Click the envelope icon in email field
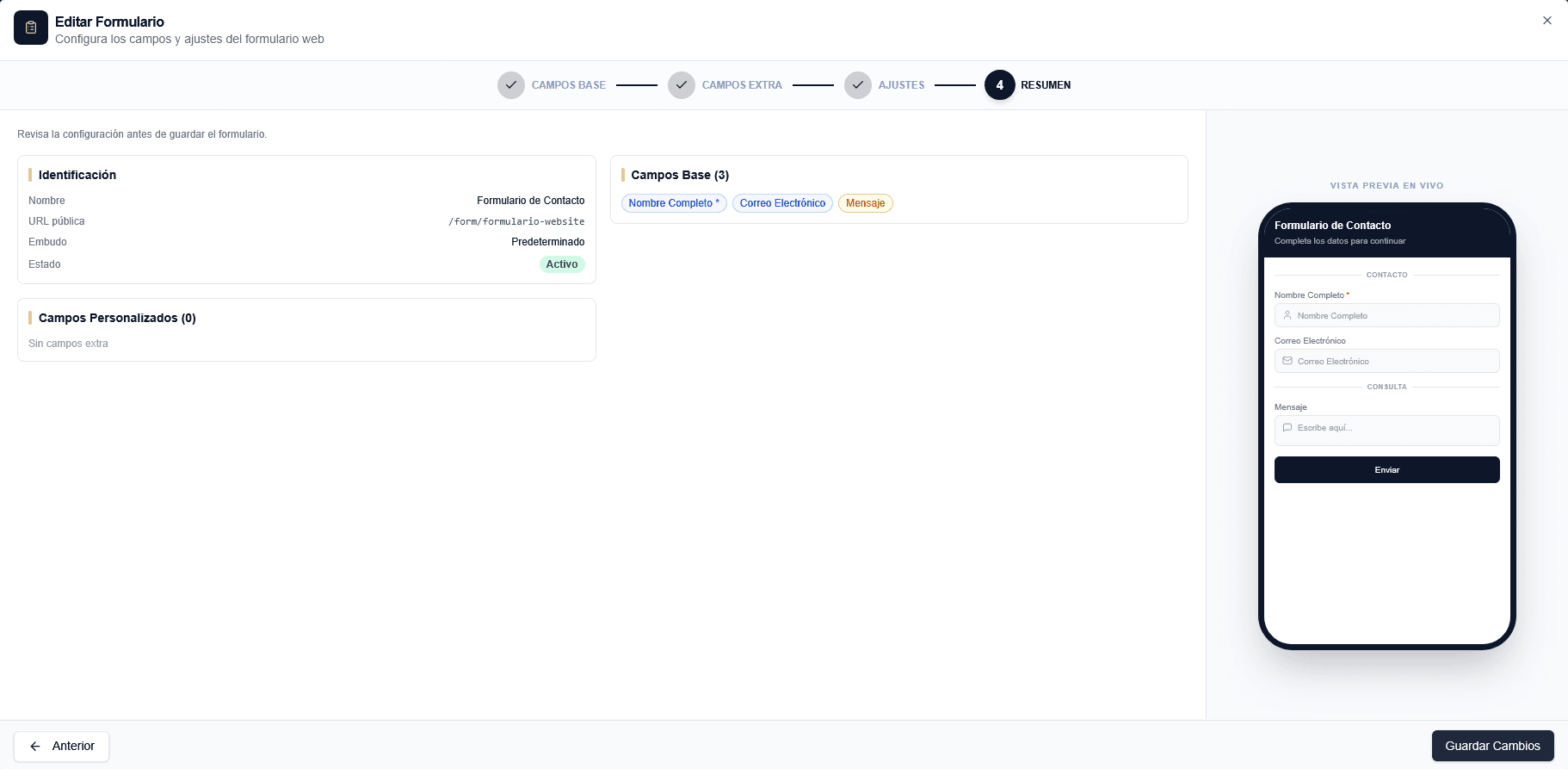Image resolution: width=1568 pixels, height=769 pixels. point(1287,361)
